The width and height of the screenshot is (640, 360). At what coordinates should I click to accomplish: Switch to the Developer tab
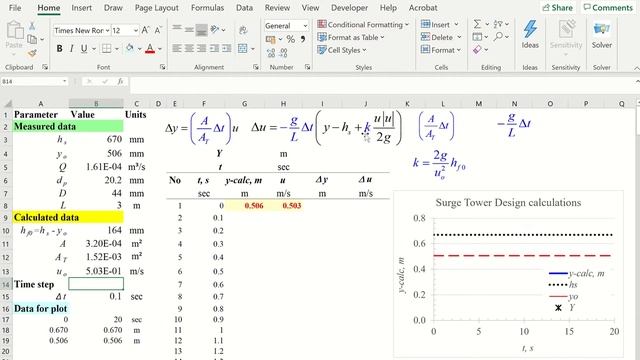[x=349, y=8]
